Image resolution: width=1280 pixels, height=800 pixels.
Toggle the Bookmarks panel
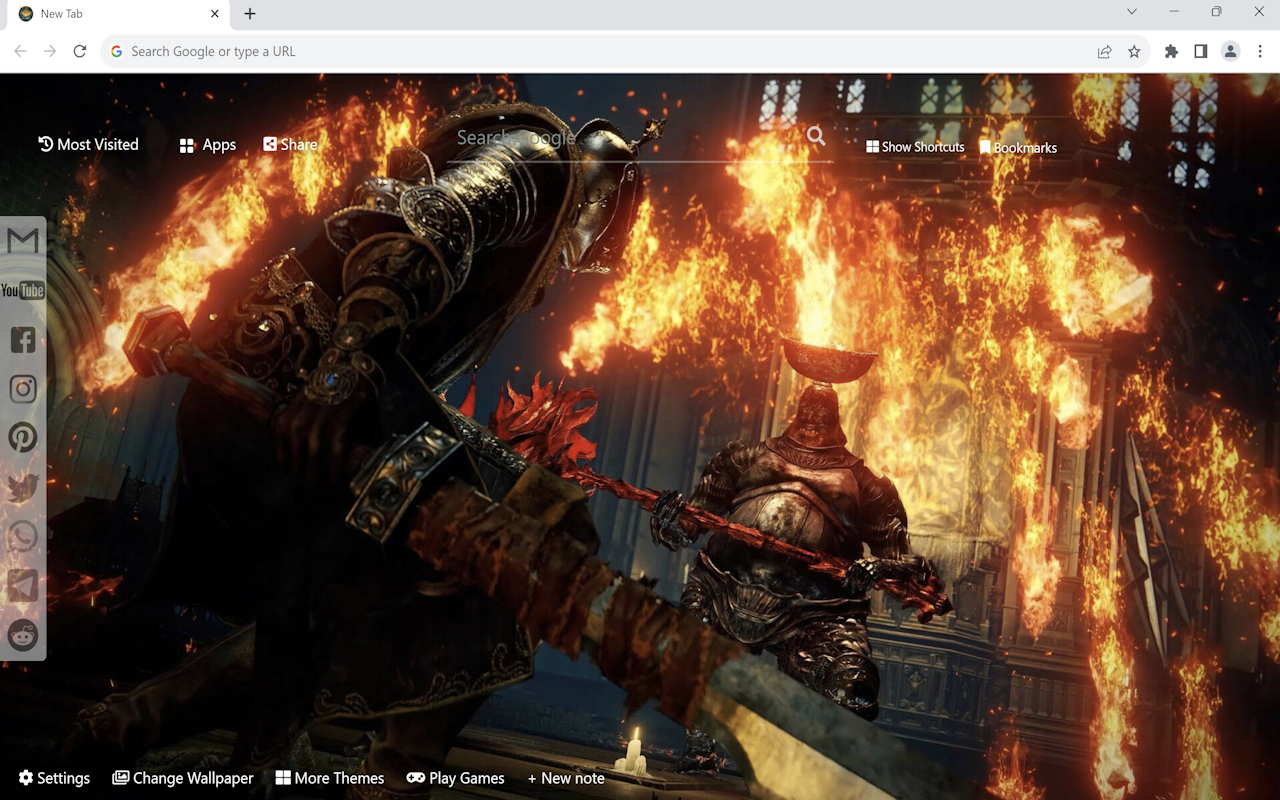(1018, 146)
